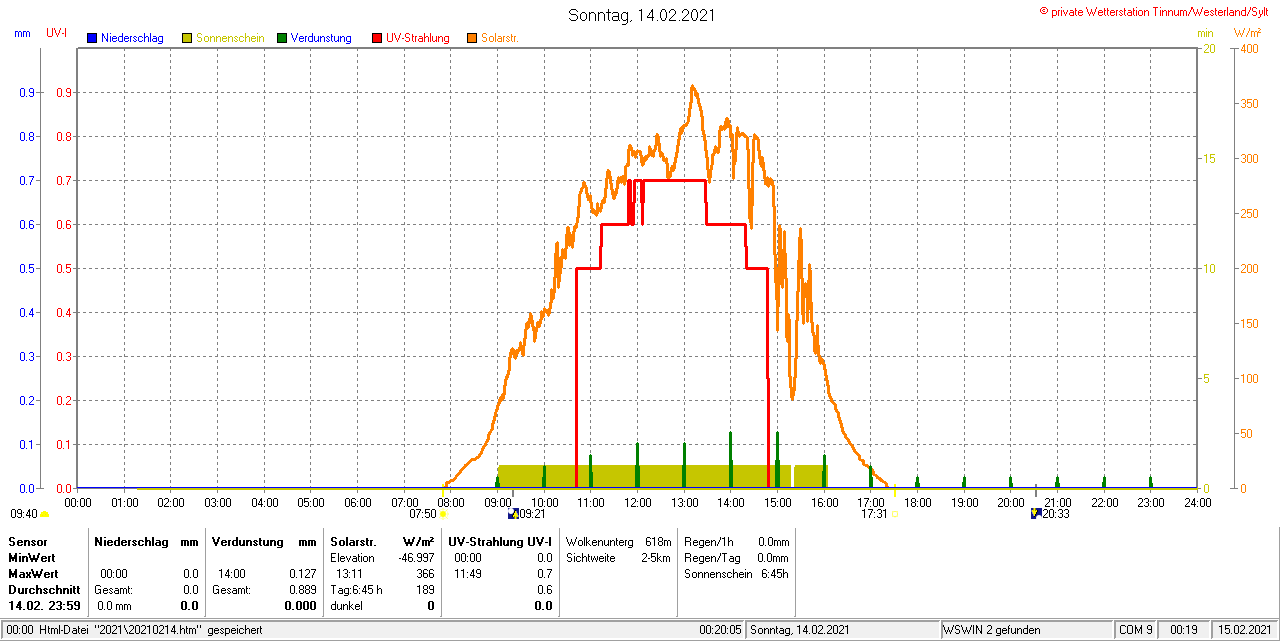Click the green Verdunstung legend swatch
This screenshot has height=641, width=1280.
(282, 38)
